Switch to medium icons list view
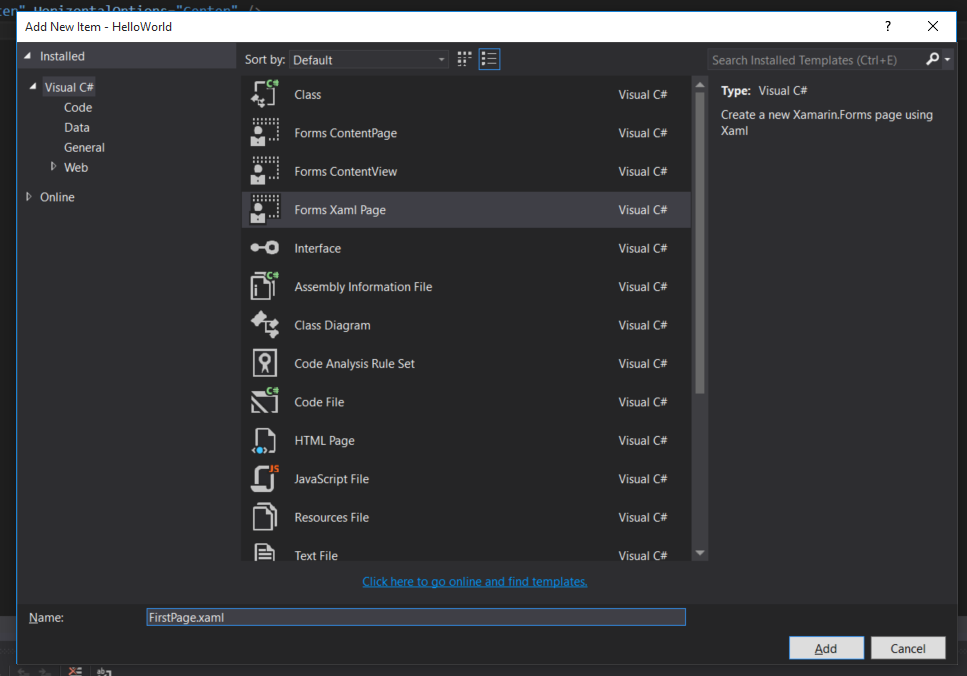This screenshot has height=676, width=967. [489, 60]
